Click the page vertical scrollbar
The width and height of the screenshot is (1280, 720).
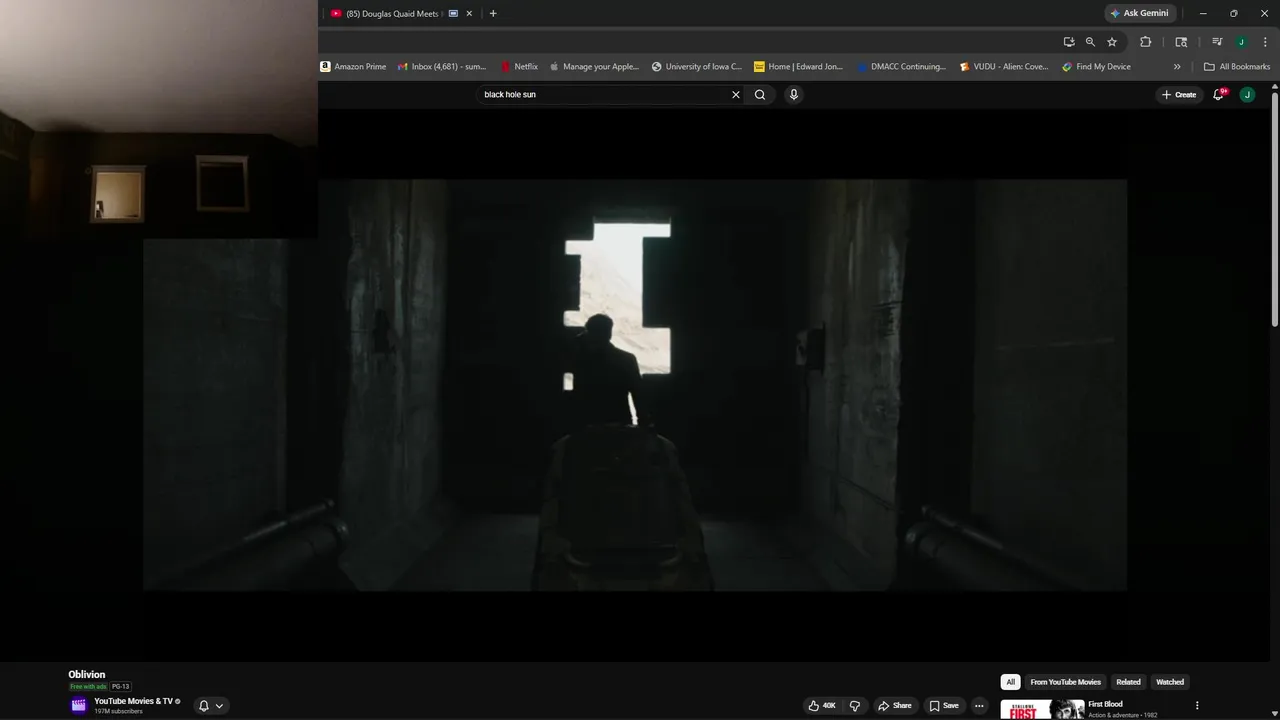[x=1274, y=210]
